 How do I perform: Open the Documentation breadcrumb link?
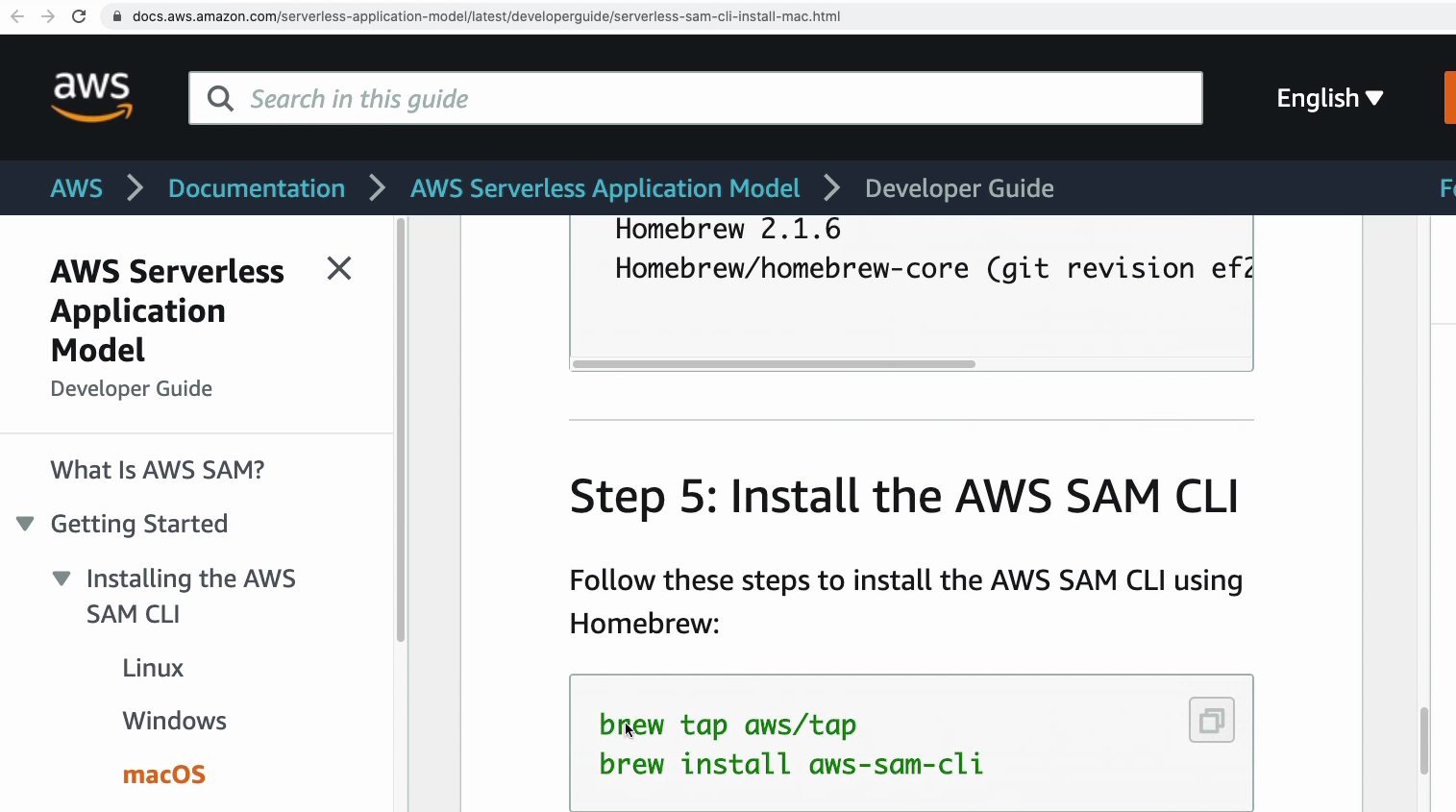(257, 188)
